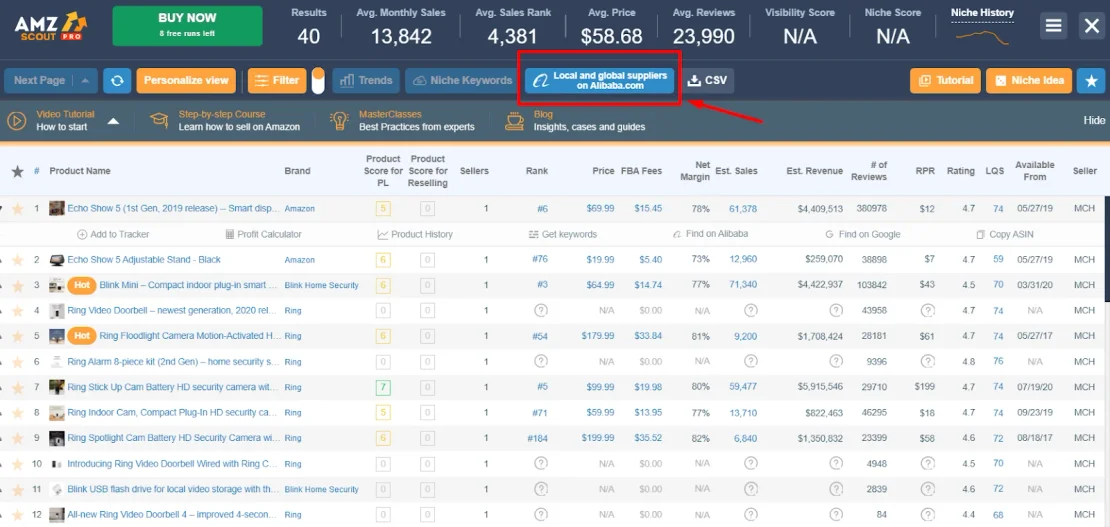Open the Next Page dropdown arrow
This screenshot has height=527, width=1110.
click(85, 81)
